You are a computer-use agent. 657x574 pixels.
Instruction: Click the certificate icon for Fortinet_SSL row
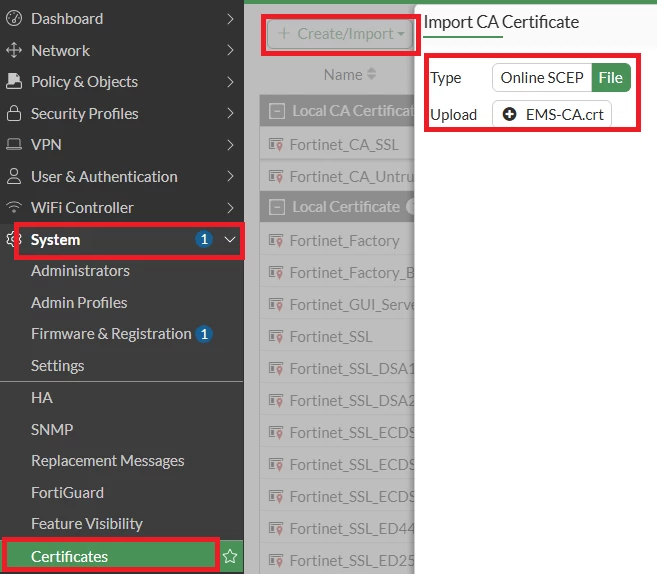point(276,336)
